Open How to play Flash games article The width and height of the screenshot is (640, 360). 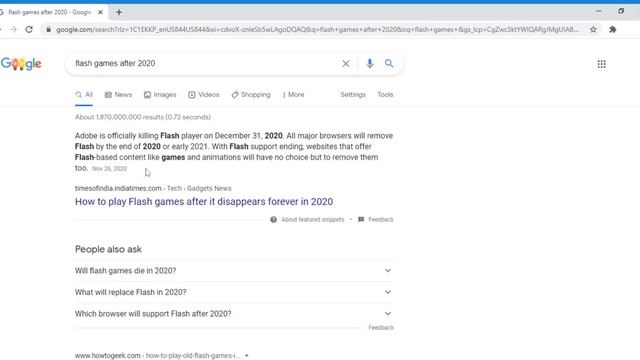click(204, 202)
